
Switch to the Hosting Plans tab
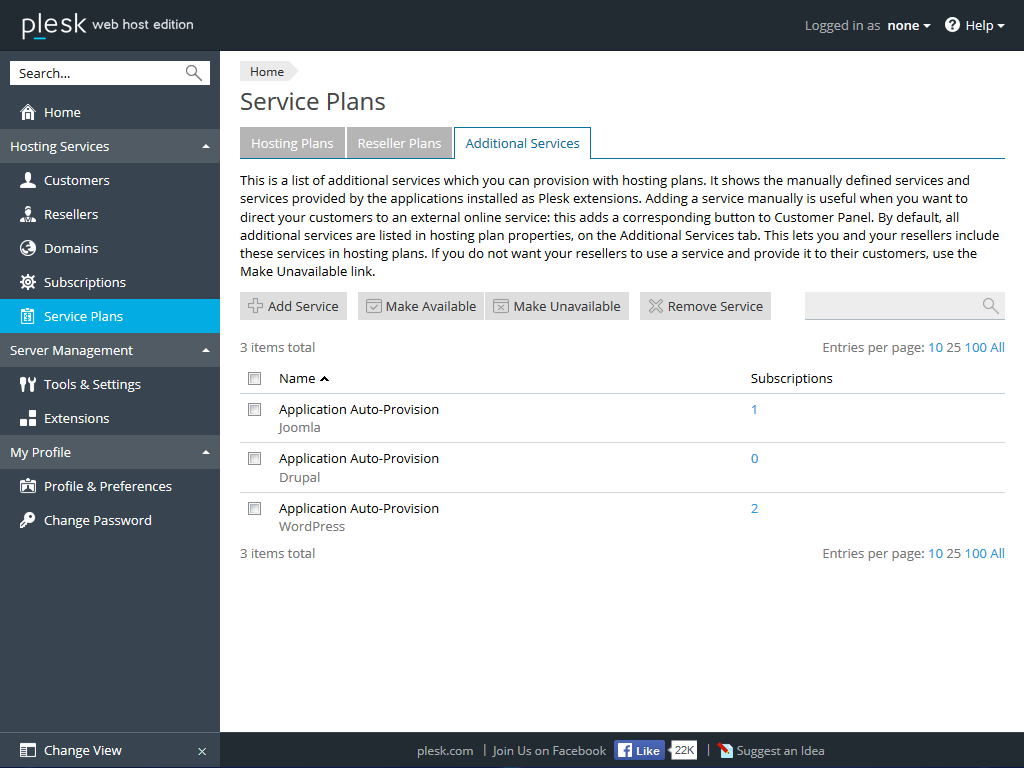point(292,143)
